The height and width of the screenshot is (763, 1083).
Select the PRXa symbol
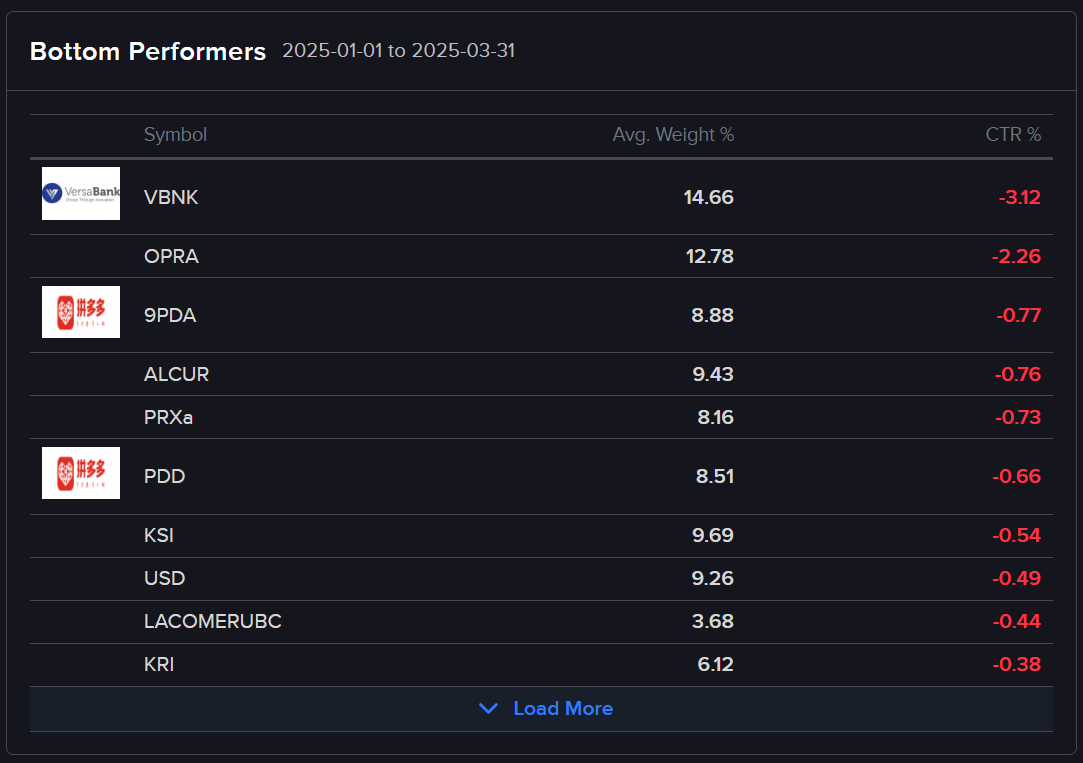[169, 417]
